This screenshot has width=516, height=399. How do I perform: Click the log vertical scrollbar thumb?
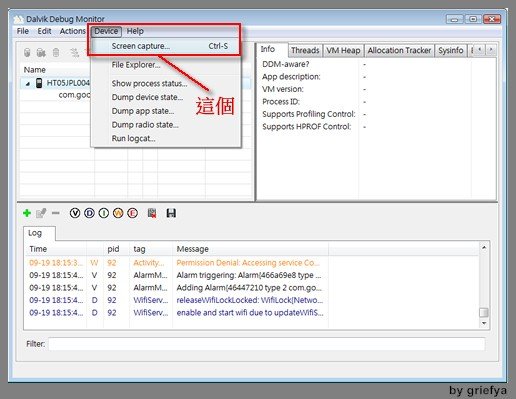pos(484,312)
